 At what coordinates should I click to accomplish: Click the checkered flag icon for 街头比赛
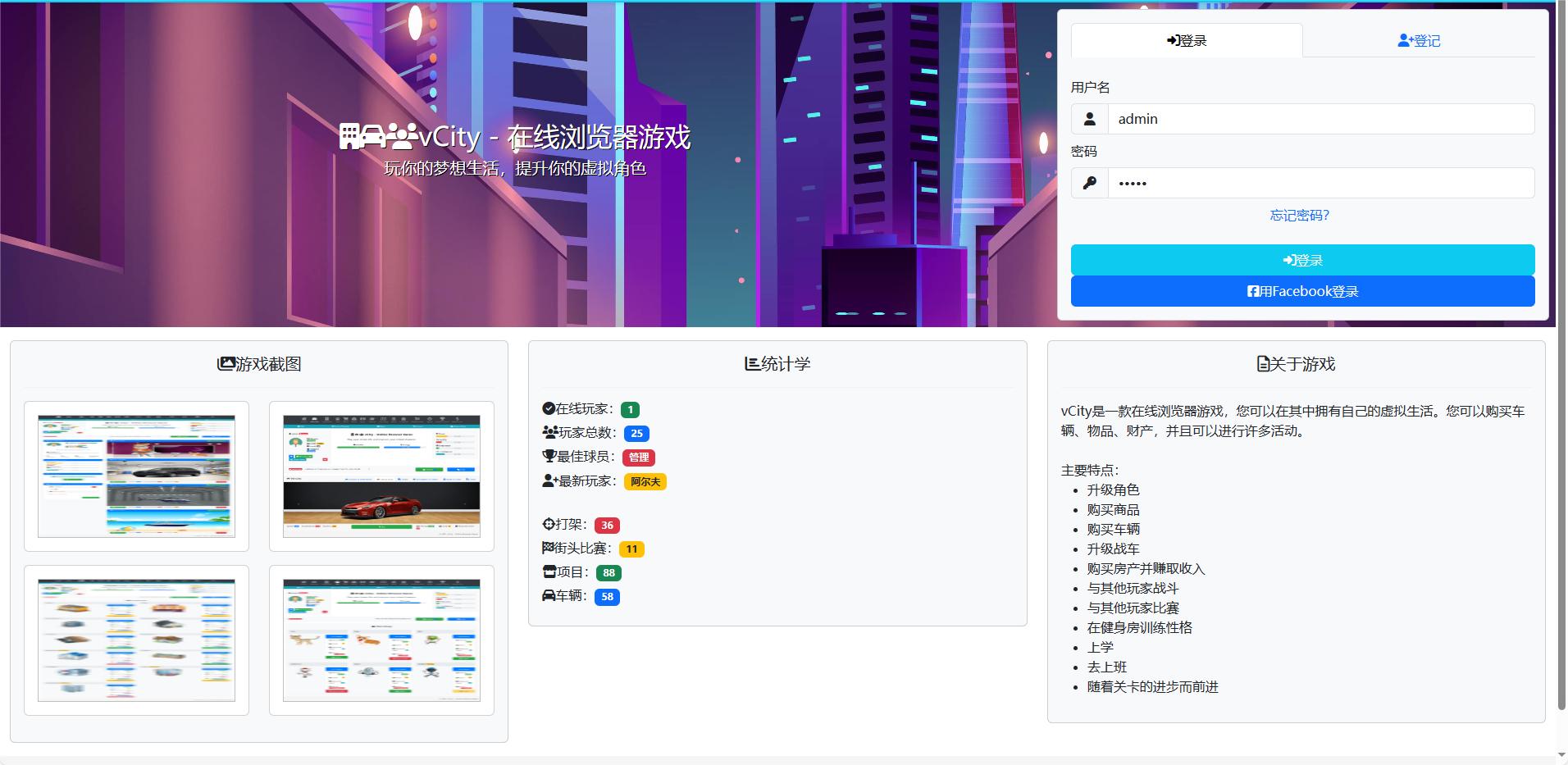[549, 549]
